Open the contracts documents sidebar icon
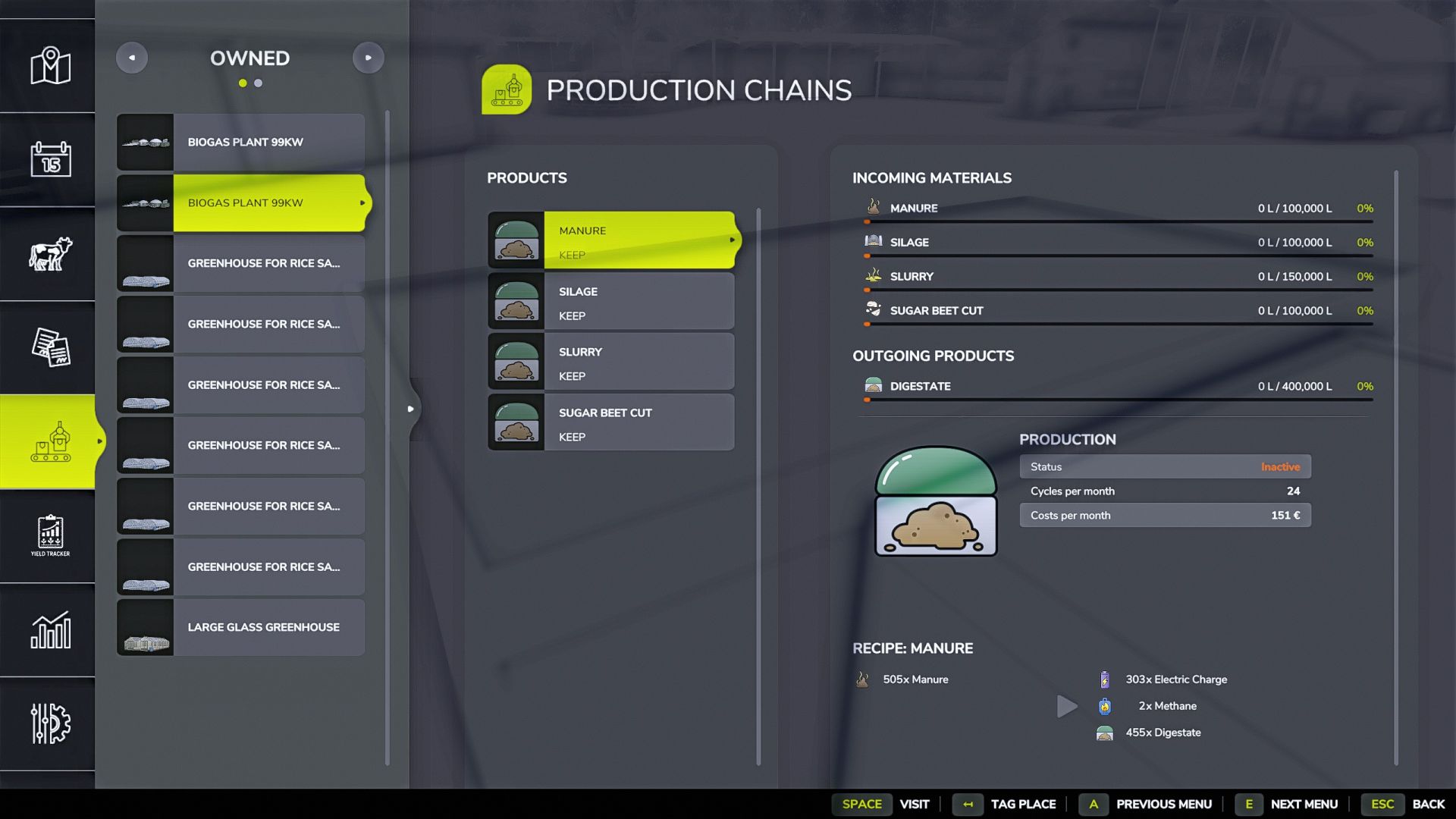Viewport: 1456px width, 819px height. click(x=50, y=347)
